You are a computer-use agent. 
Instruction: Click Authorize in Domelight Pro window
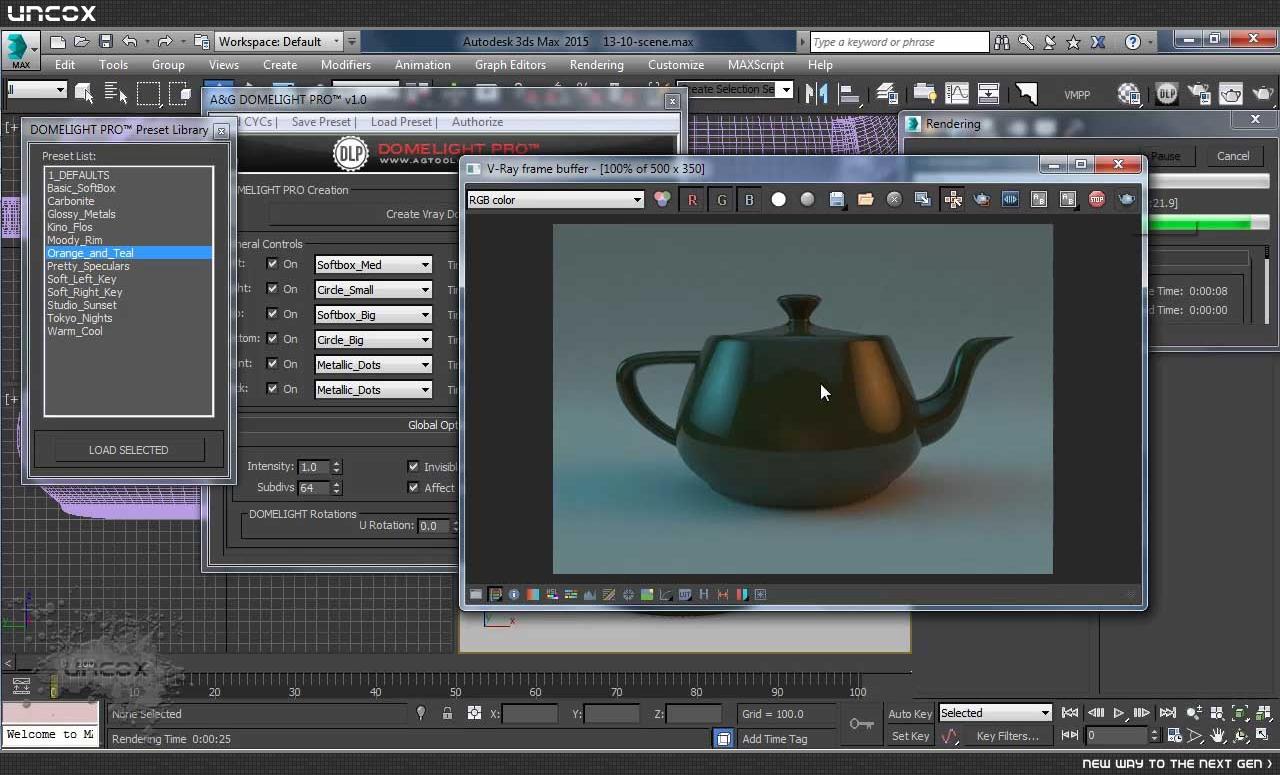[478, 122]
